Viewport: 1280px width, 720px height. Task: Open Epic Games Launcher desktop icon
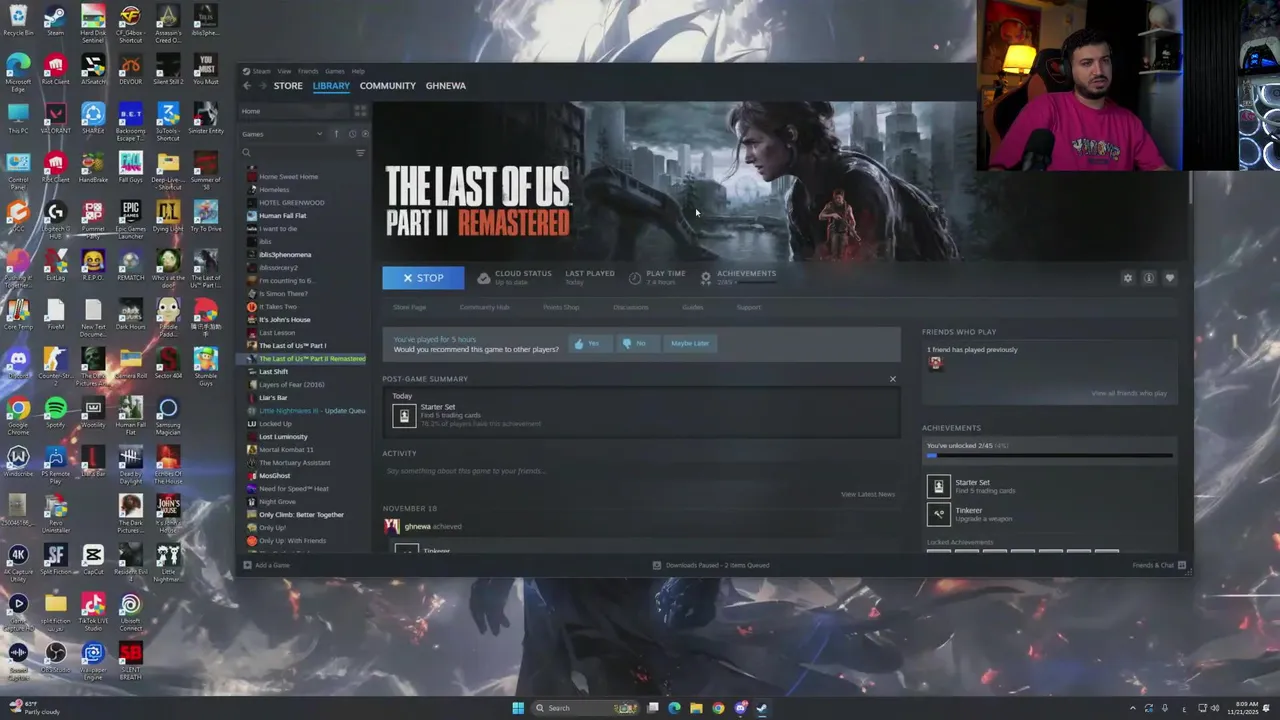point(130,219)
